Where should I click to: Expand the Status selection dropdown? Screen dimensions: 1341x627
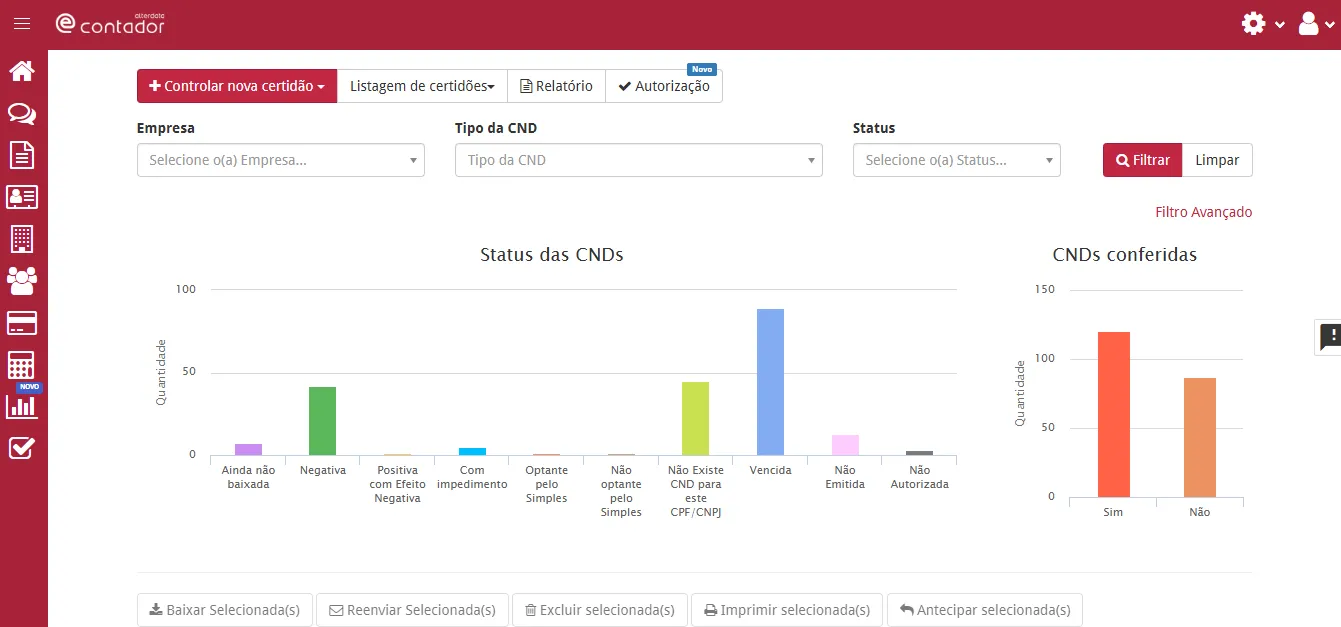click(x=956, y=160)
